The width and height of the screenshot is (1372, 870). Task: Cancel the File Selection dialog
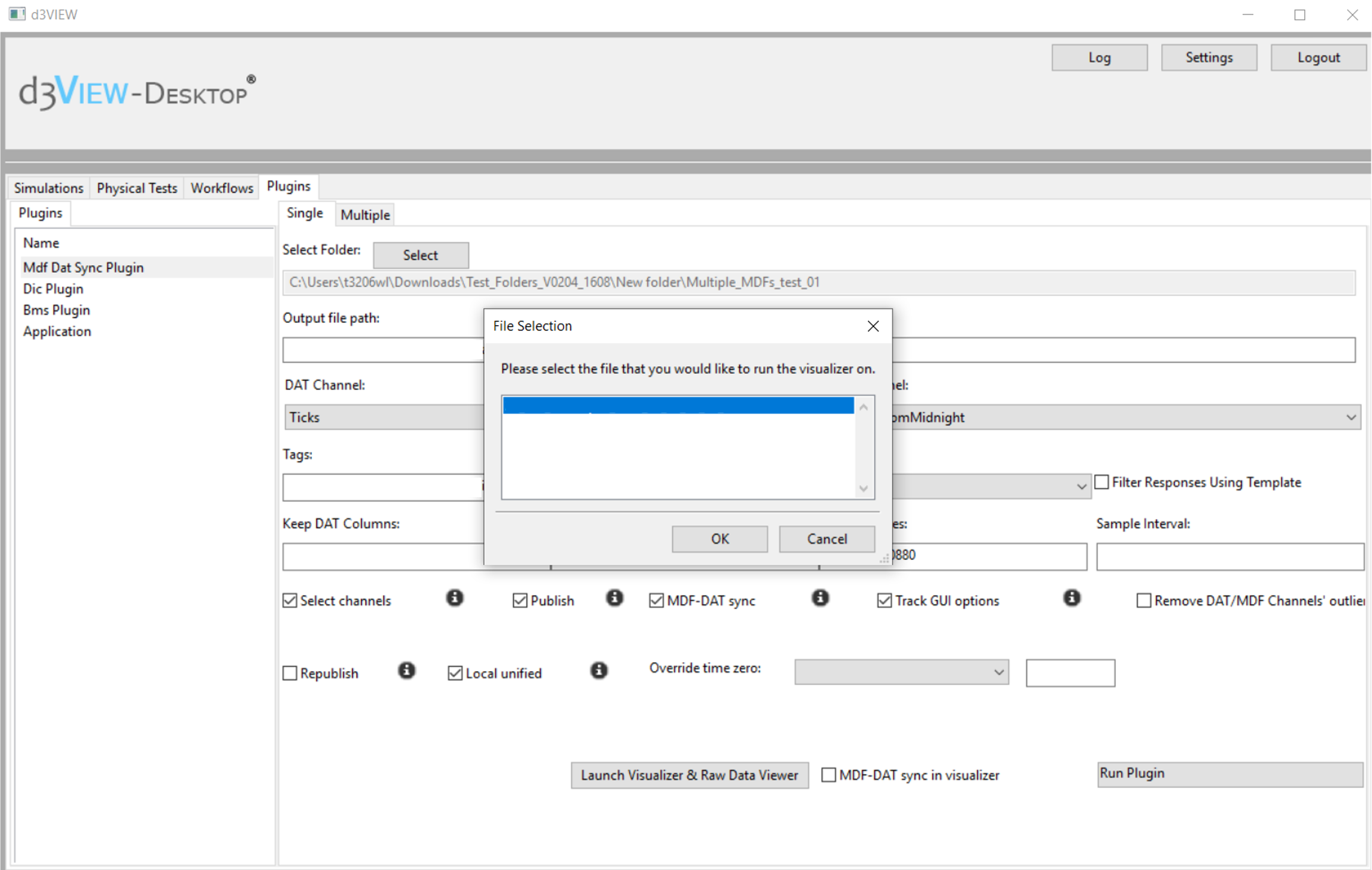827,538
